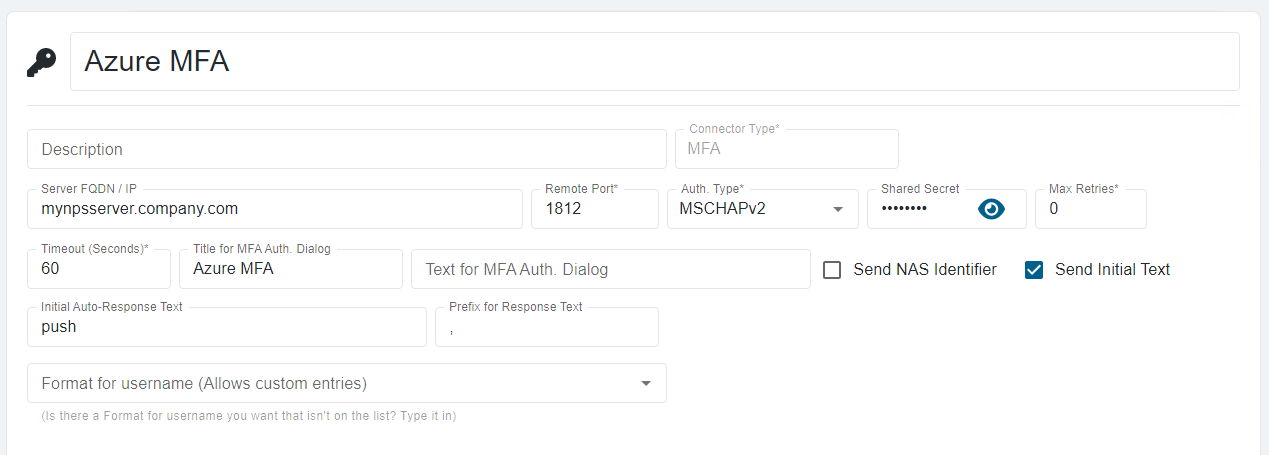This screenshot has height=455, width=1269.
Task: Click the key icon beside the connector name
Action: point(42,62)
